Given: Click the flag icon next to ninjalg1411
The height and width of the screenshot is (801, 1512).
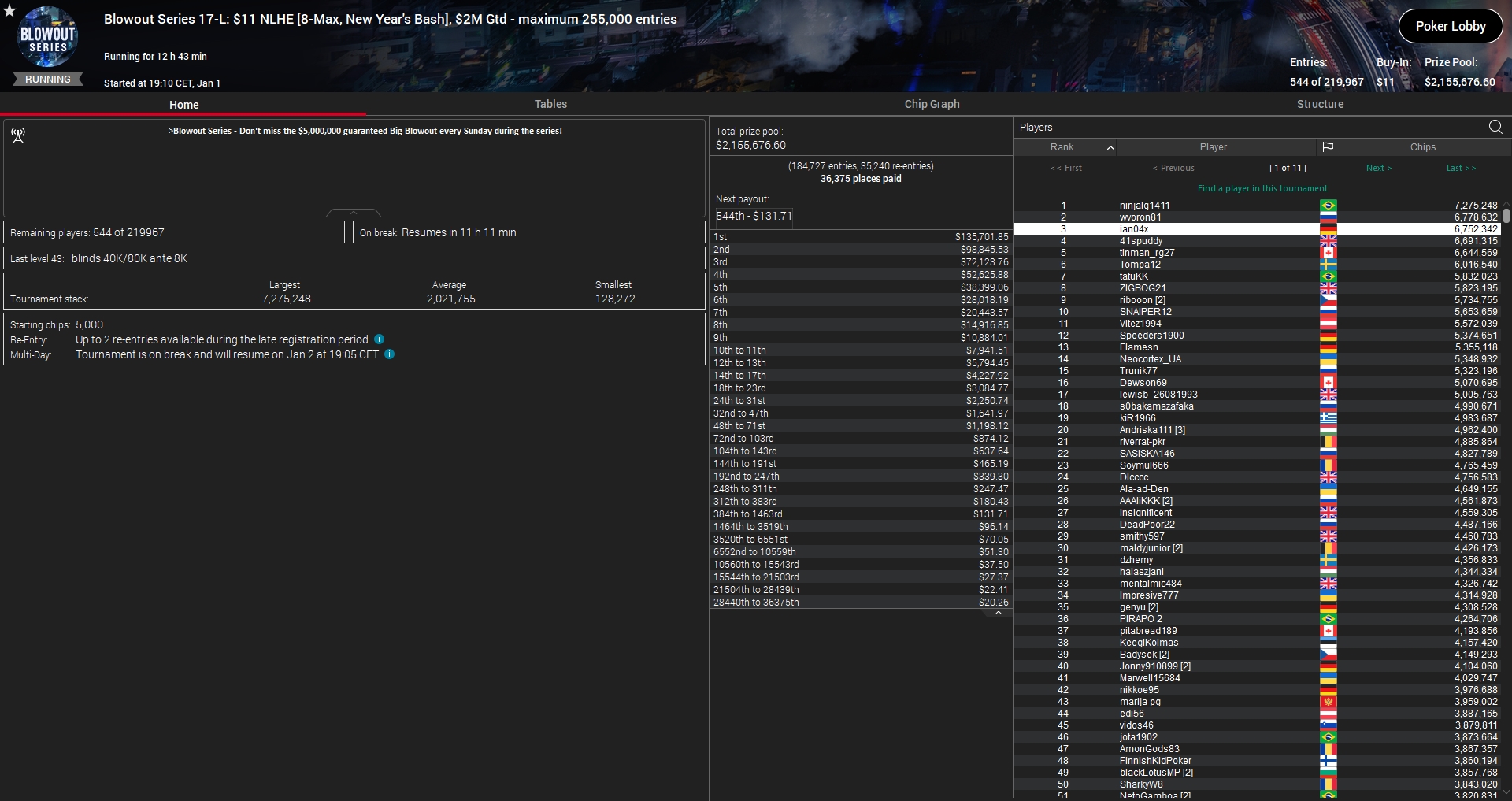Looking at the screenshot, I should [1328, 206].
